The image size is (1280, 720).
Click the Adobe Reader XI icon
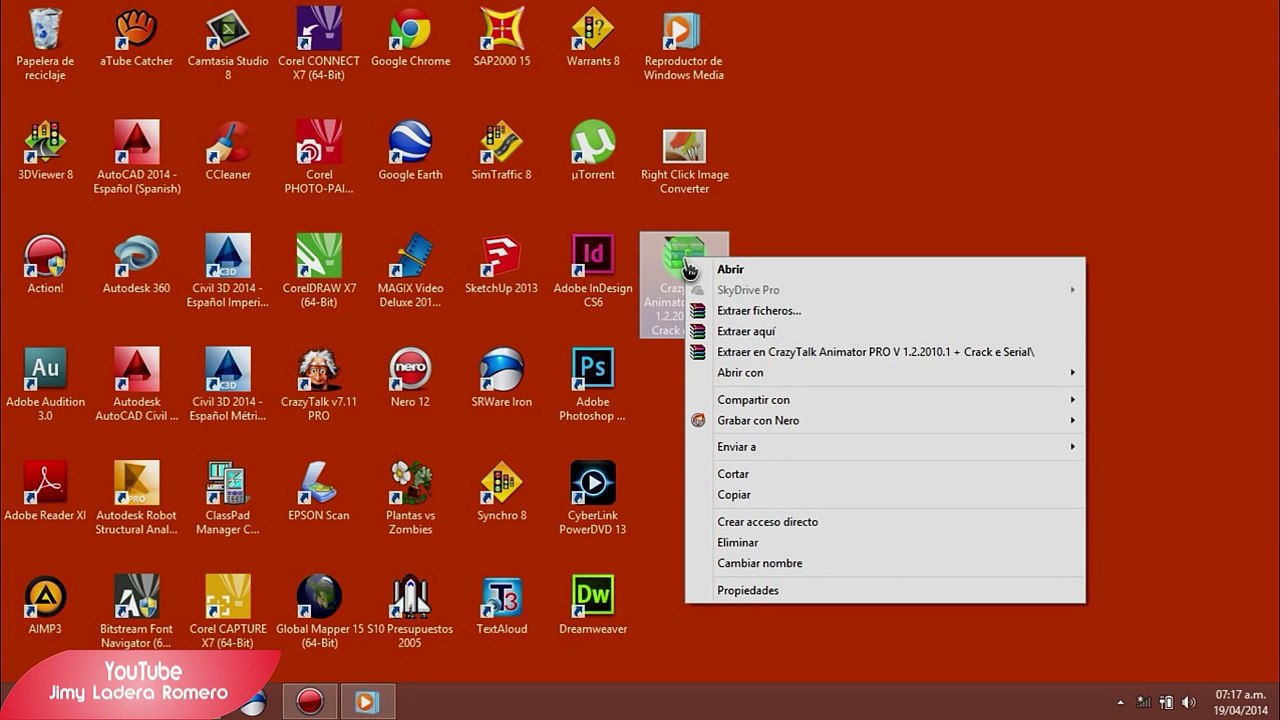coord(45,492)
